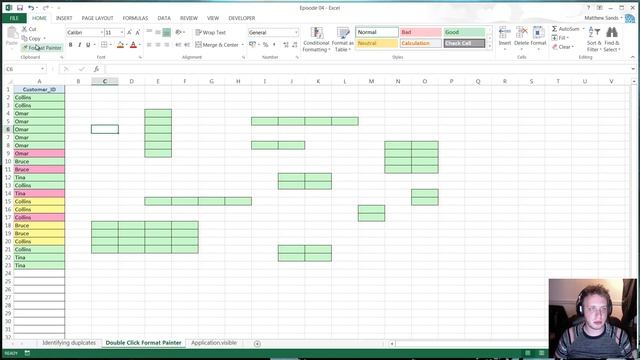The height and width of the screenshot is (360, 640).
Task: Add a new sheet with plus button
Action: (x=257, y=344)
